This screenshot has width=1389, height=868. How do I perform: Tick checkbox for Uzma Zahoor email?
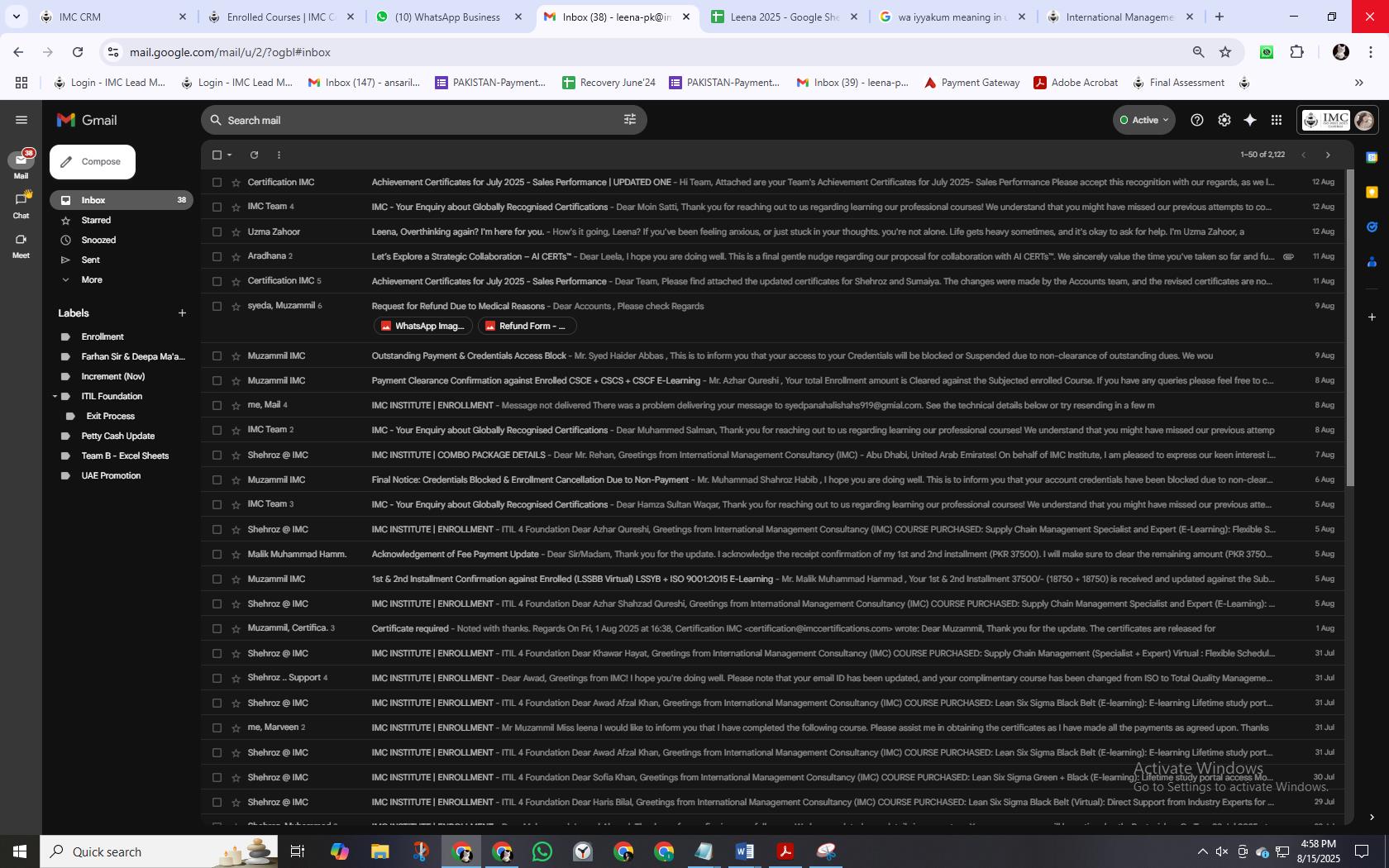pos(217,231)
